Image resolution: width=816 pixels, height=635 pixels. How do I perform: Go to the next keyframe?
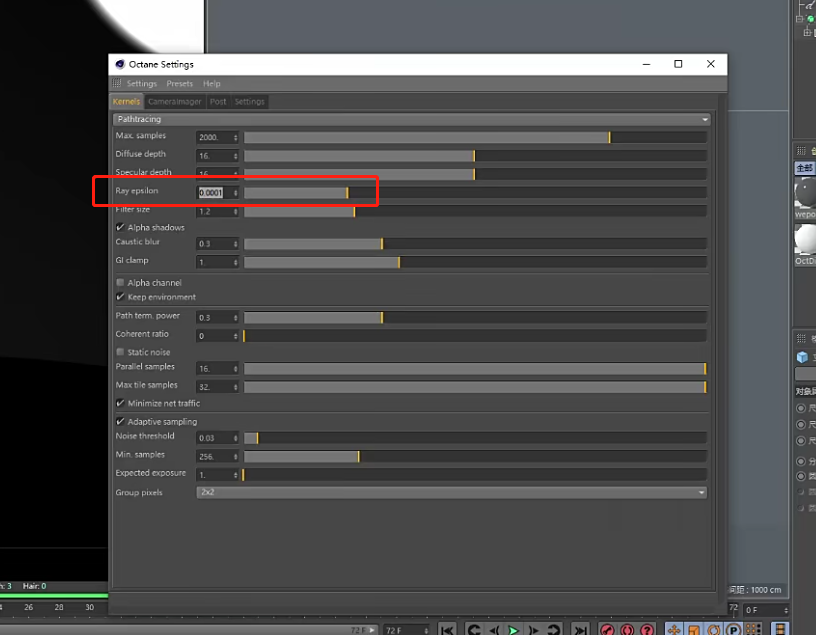pyautogui.click(x=554, y=630)
